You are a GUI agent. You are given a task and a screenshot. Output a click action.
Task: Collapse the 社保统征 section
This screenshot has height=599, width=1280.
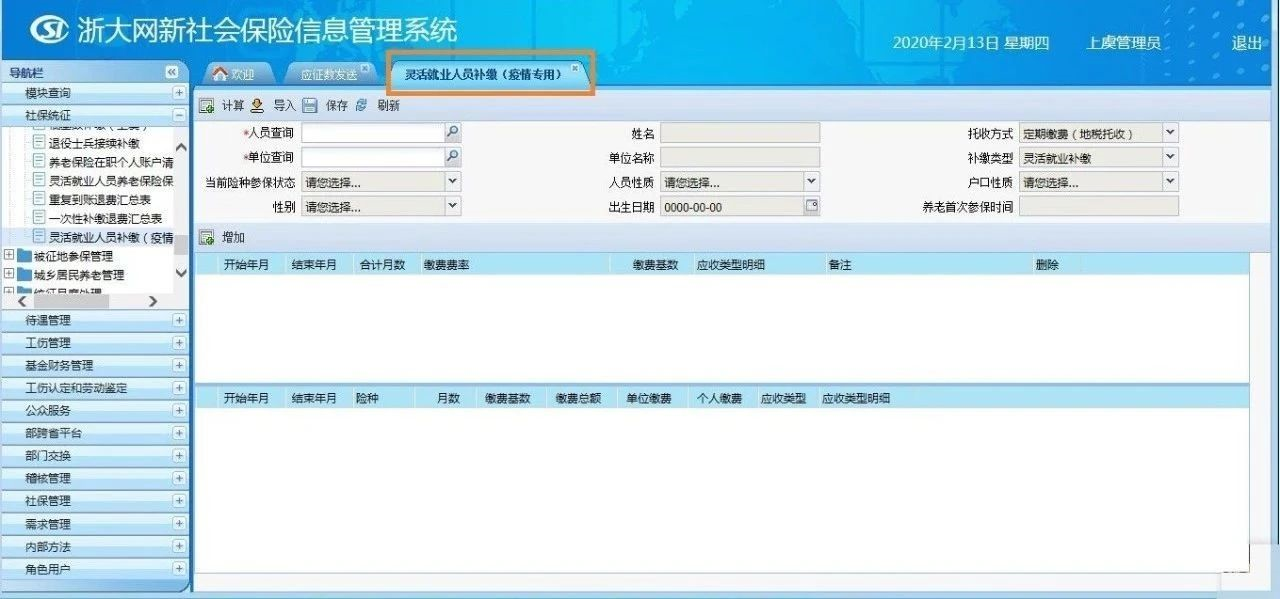pos(179,116)
